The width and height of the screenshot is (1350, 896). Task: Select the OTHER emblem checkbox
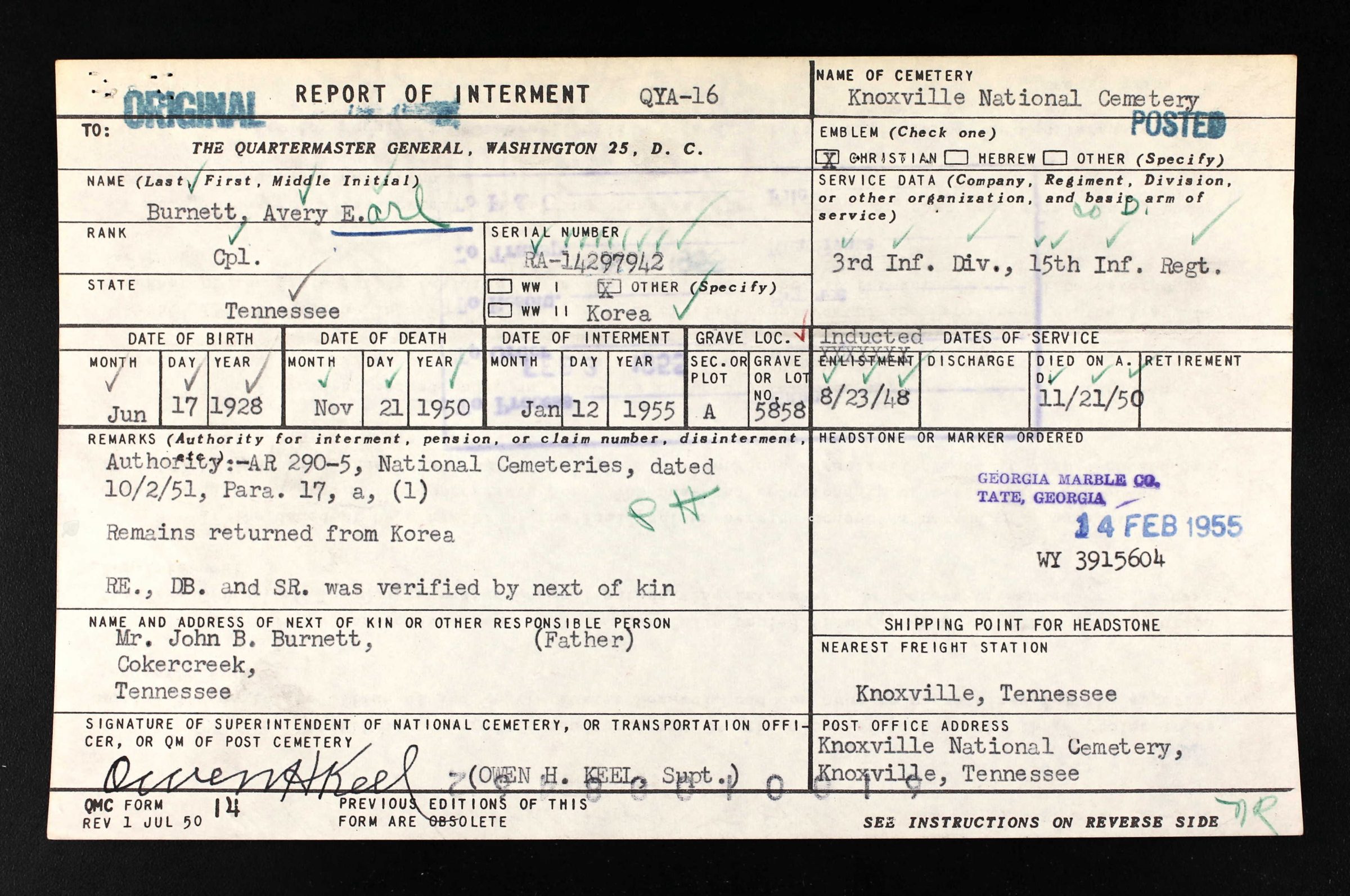1055,157
